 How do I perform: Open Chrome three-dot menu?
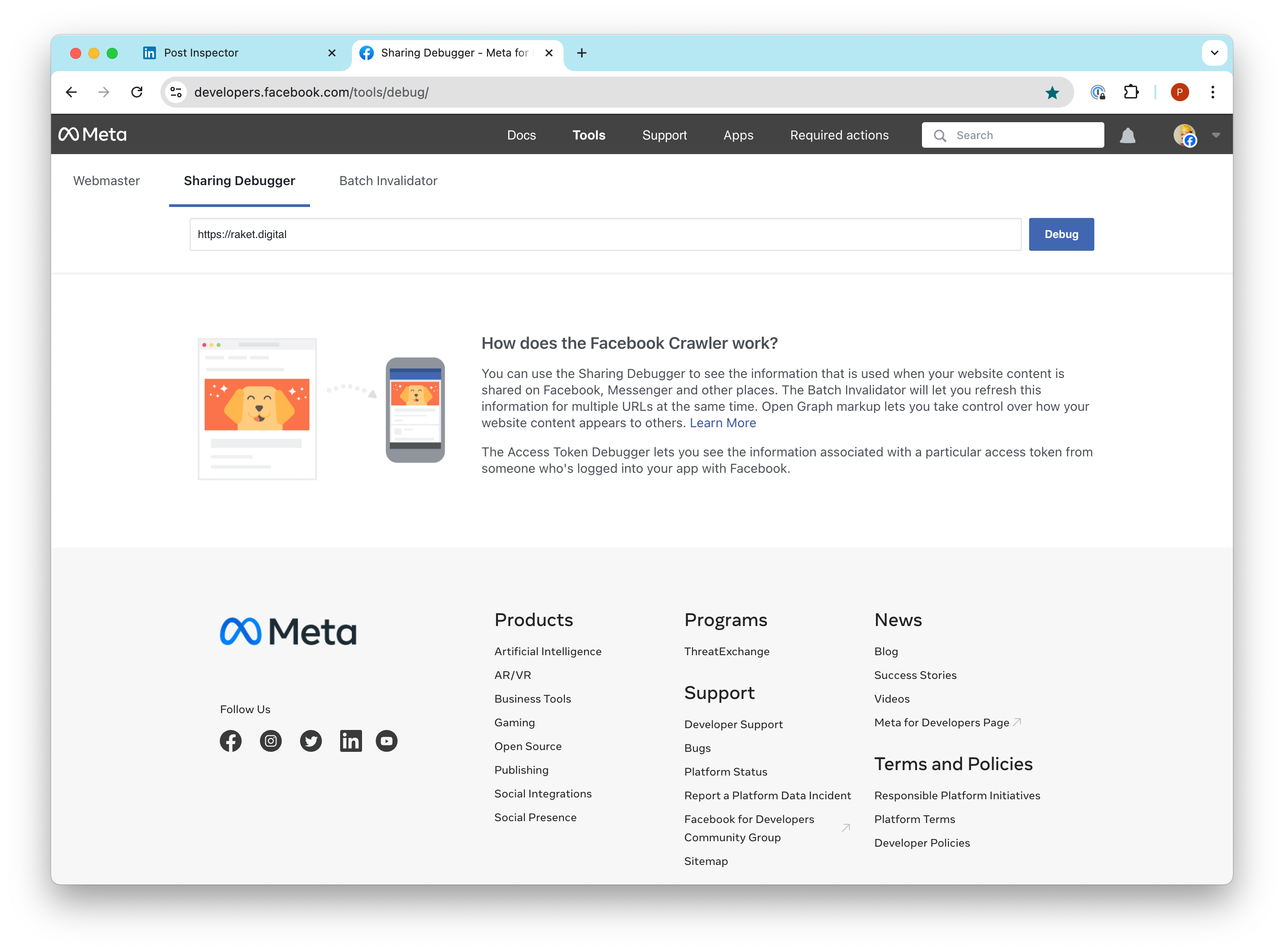(x=1212, y=92)
